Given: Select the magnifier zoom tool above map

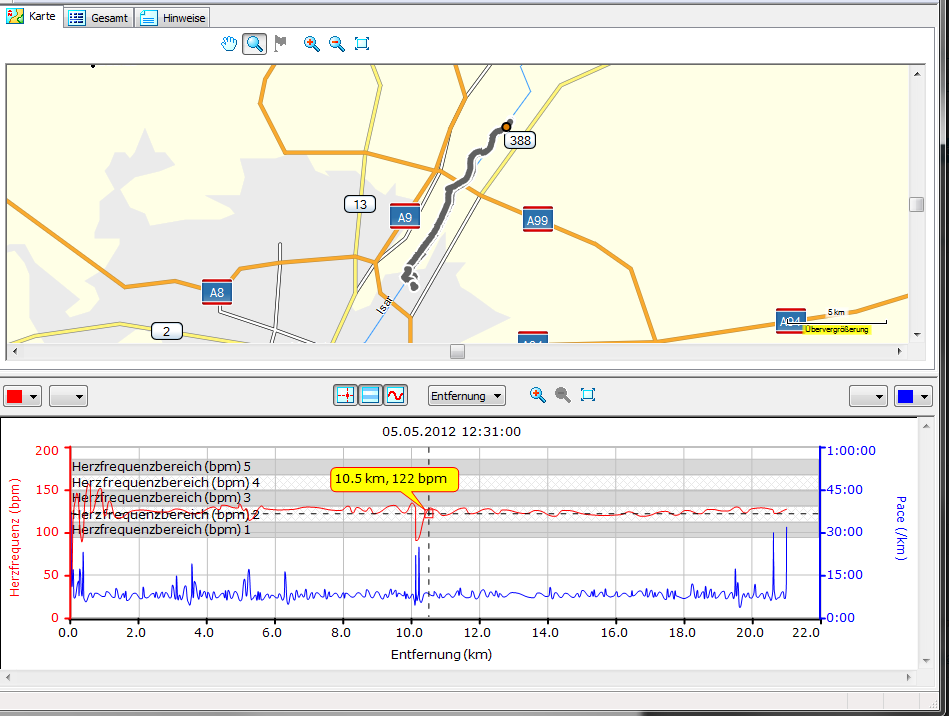Looking at the screenshot, I should (x=255, y=43).
